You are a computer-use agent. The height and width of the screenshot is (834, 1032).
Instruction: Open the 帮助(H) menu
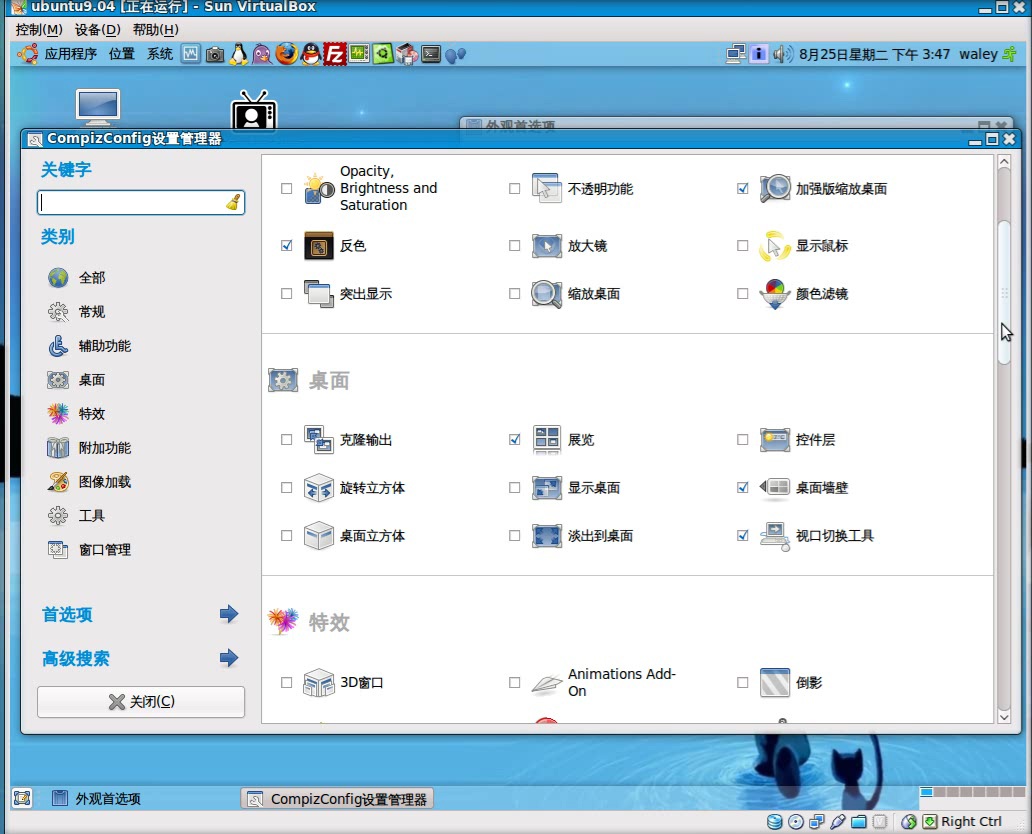click(x=155, y=30)
